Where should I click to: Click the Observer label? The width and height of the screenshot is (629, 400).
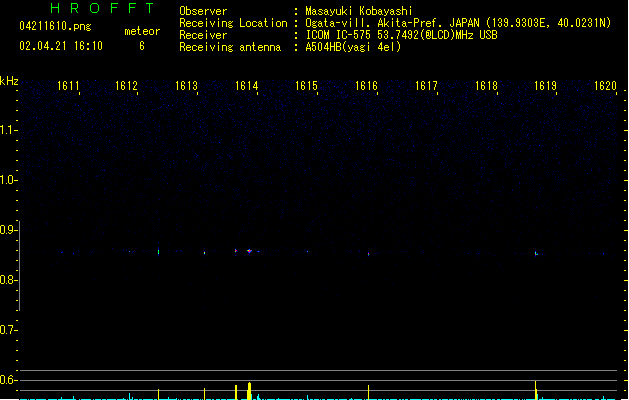coord(203,11)
